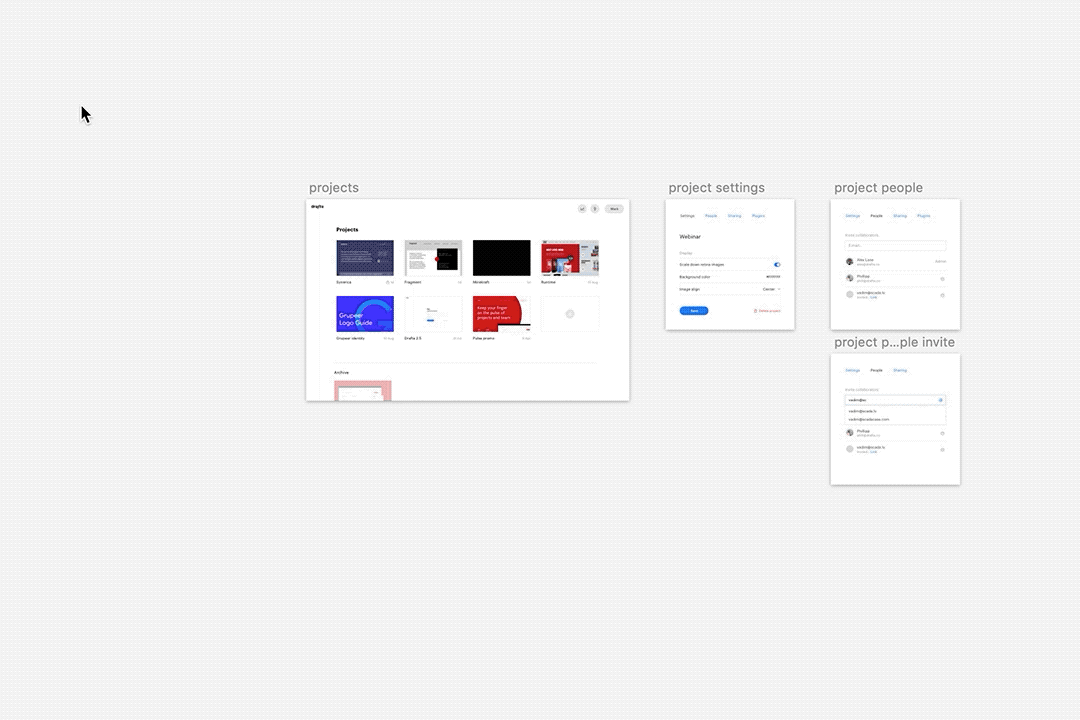
Task: Click the Delete project link
Action: click(x=768, y=311)
